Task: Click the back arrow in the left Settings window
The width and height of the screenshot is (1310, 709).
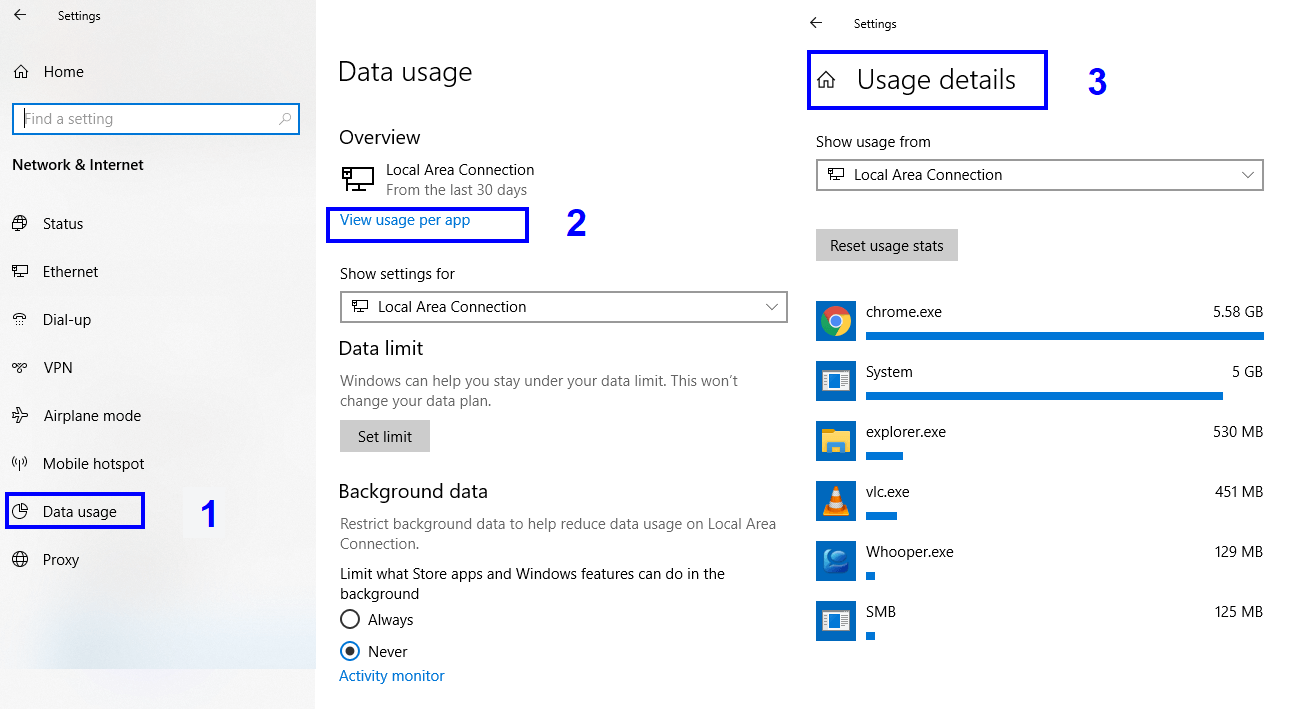Action: click(x=20, y=15)
